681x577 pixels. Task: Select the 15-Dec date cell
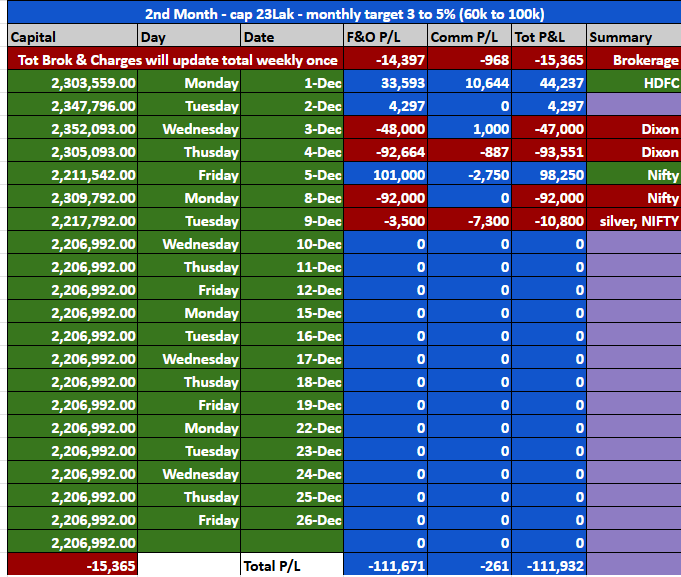[x=292, y=313]
